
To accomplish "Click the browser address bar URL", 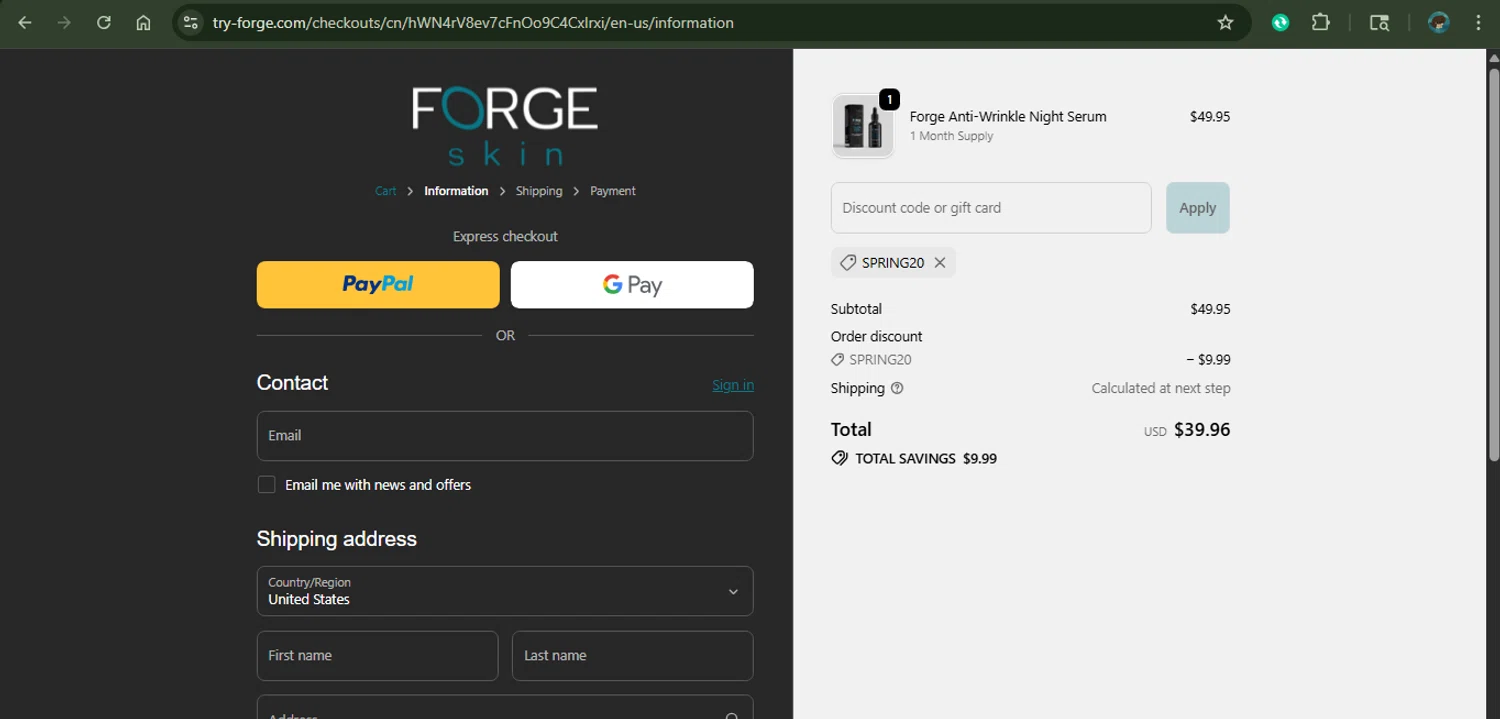I will tap(473, 22).
